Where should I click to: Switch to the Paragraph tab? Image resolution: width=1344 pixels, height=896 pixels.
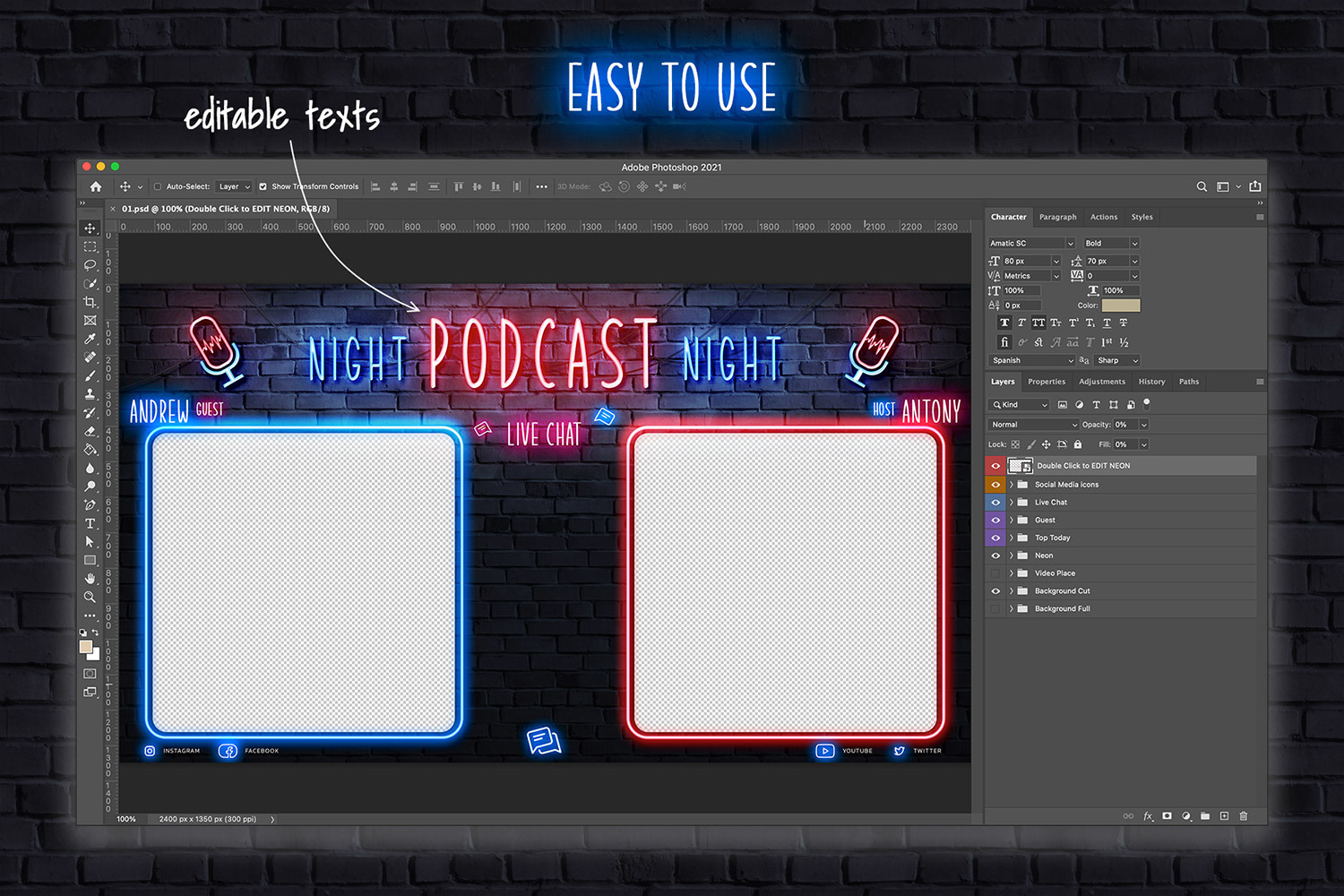(x=1058, y=217)
